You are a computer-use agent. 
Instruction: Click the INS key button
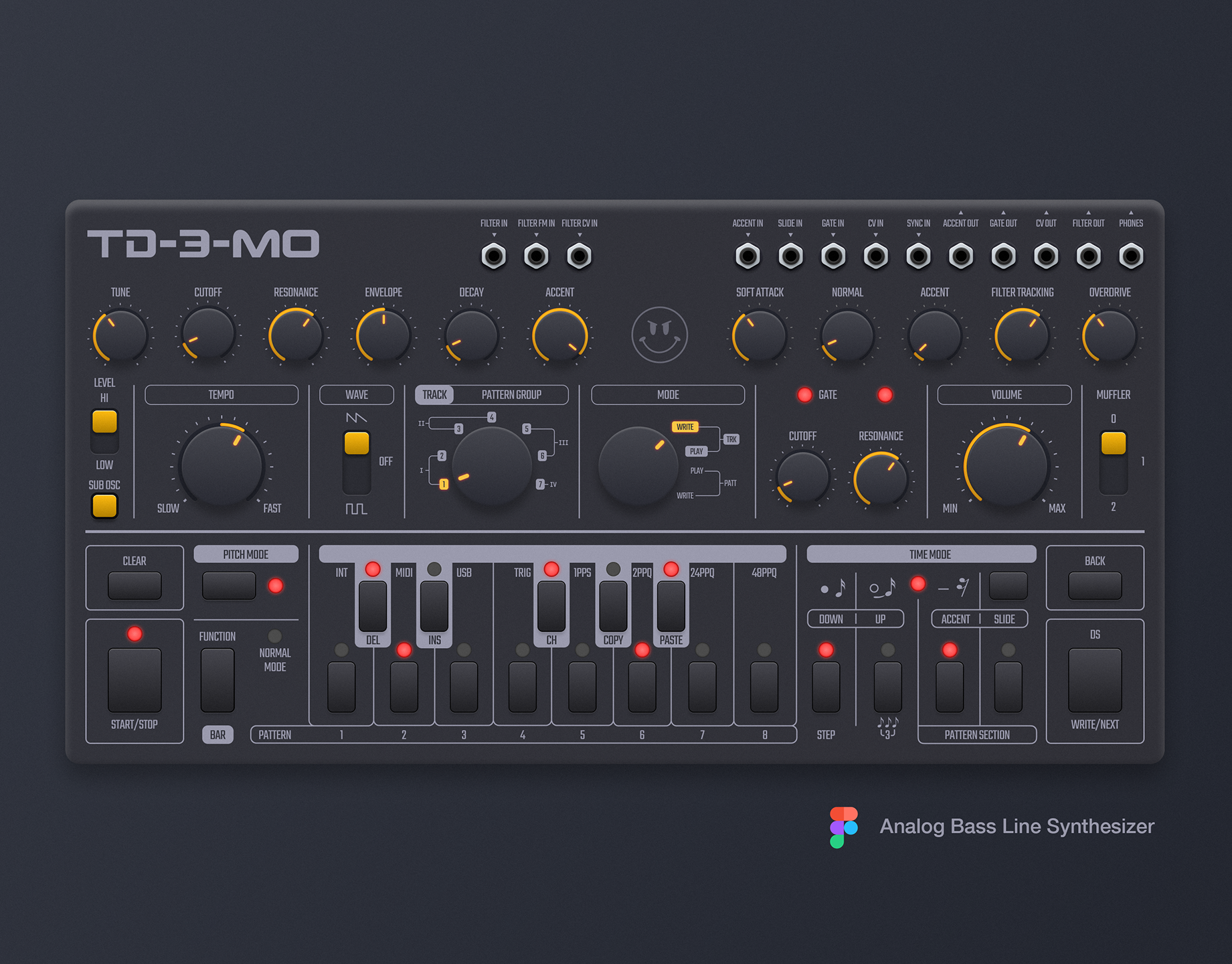pyautogui.click(x=434, y=607)
